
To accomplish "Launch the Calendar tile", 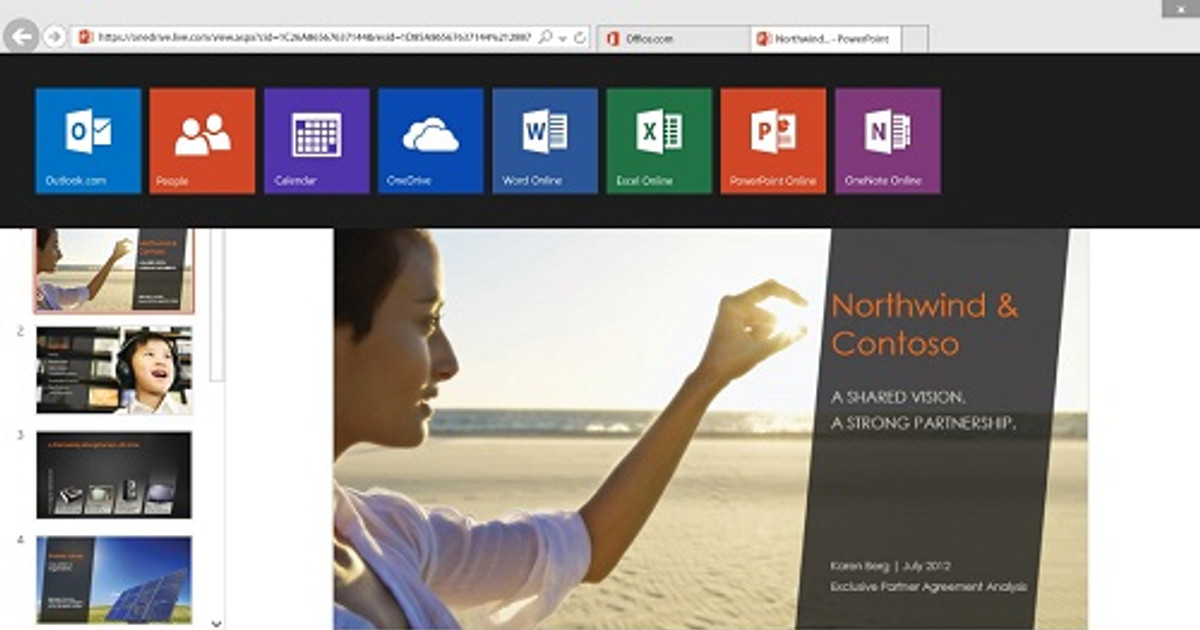I will point(317,141).
